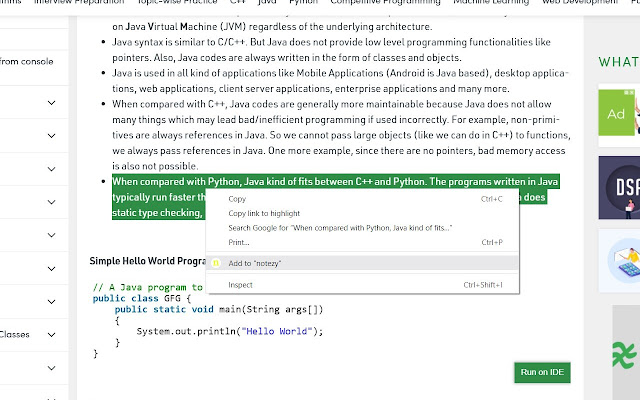Click text 'on Java Virtual Machine (JVM) regardless'
Screen dimensions: 640x400
(x=195, y=27)
